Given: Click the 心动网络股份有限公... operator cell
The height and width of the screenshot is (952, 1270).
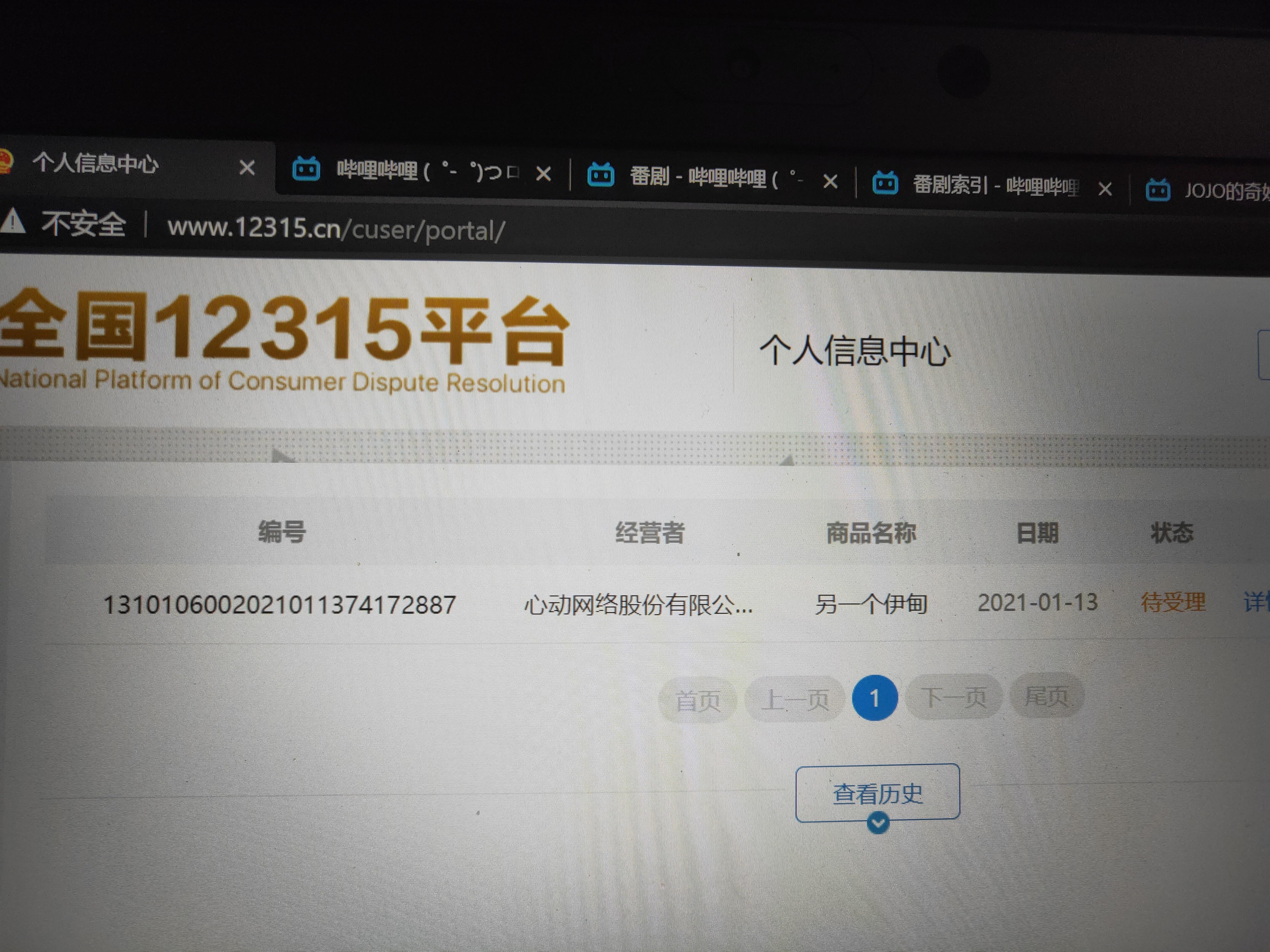Looking at the screenshot, I should 638,605.
